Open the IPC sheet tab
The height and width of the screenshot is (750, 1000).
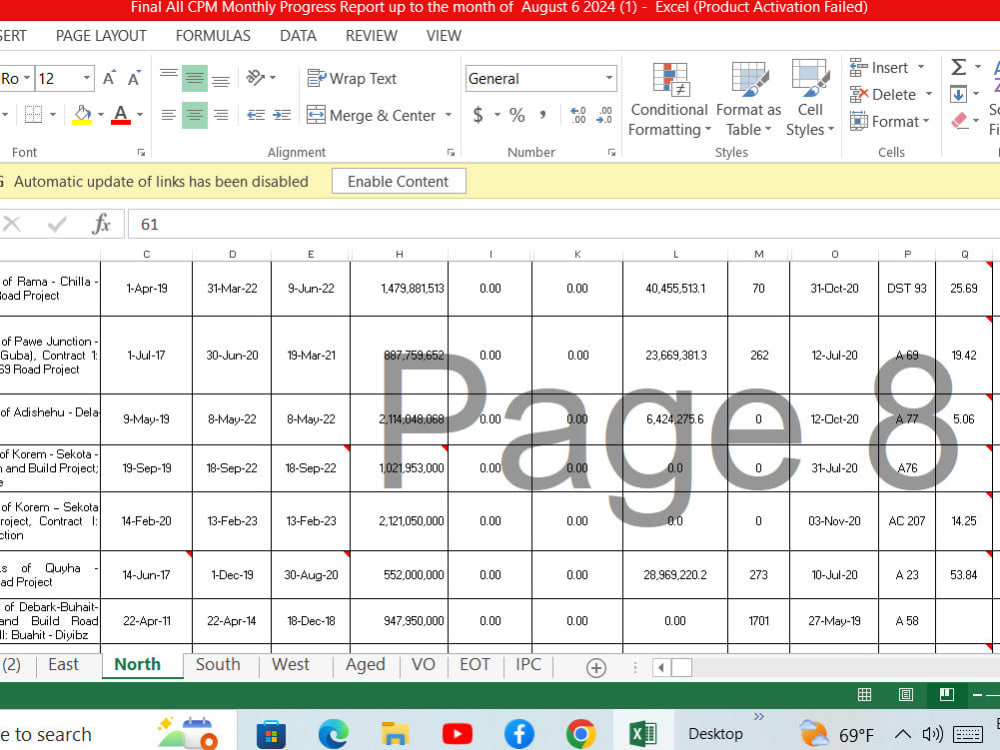click(528, 665)
